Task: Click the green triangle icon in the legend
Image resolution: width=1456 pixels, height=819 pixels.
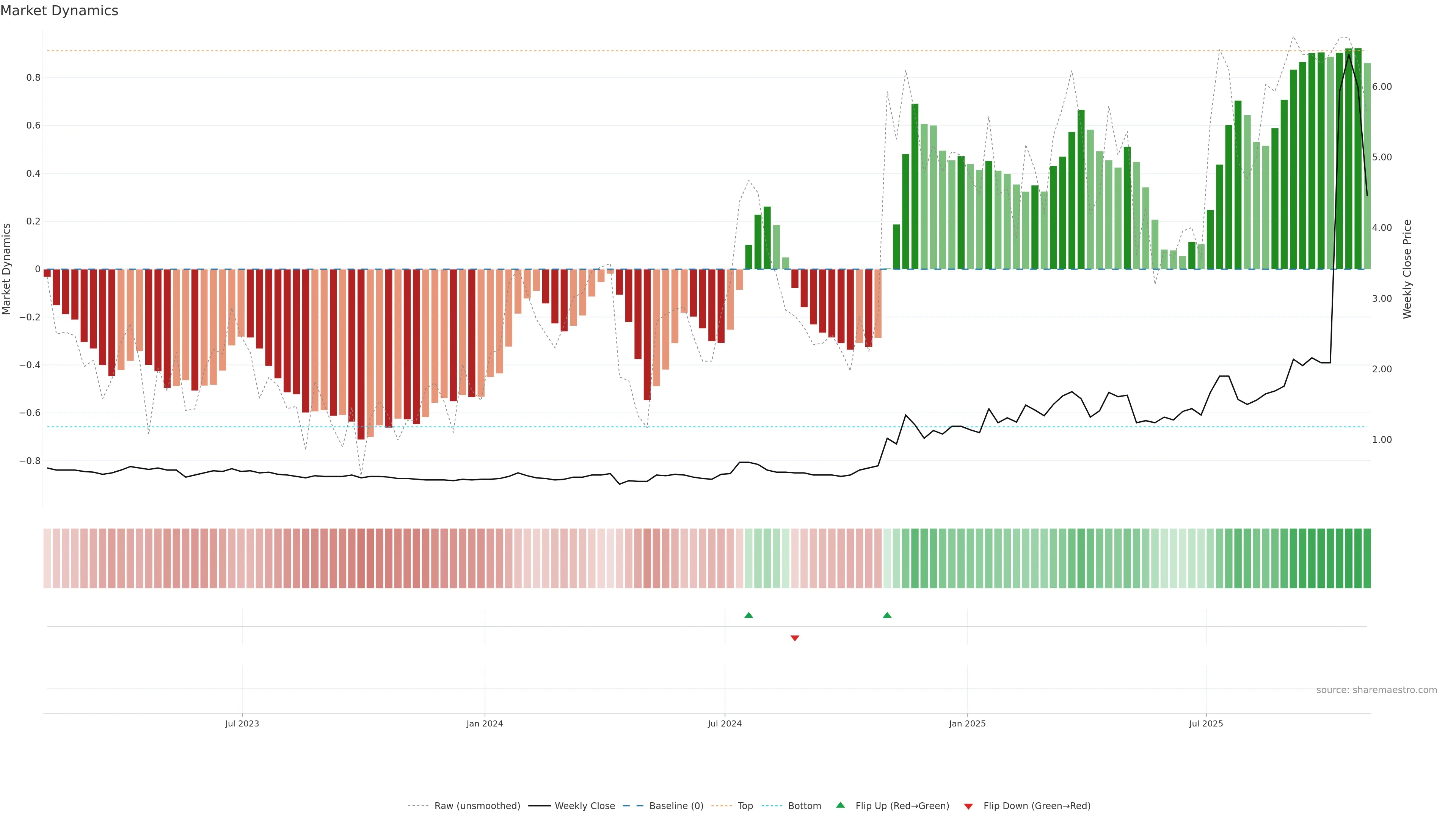Action: (x=841, y=805)
